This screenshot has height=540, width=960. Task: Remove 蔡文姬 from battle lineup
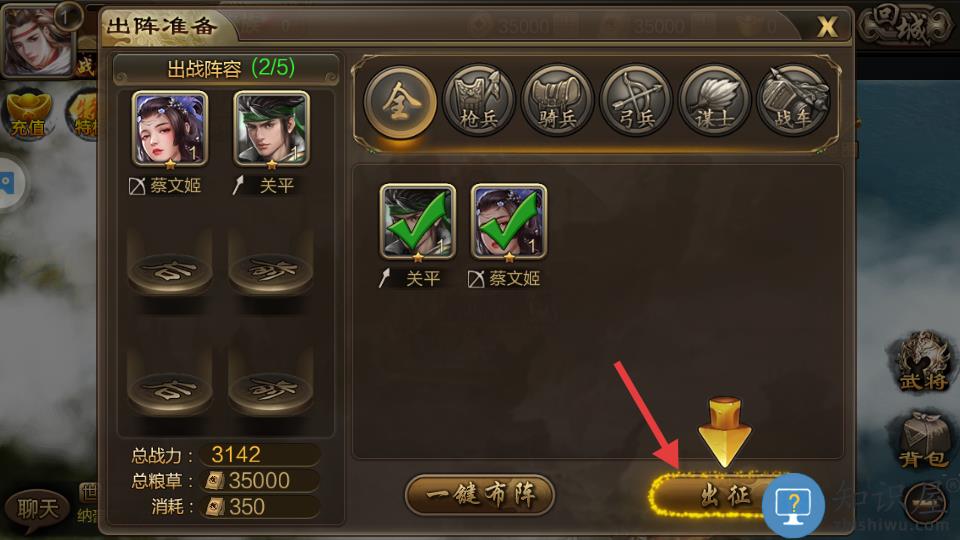coord(170,129)
